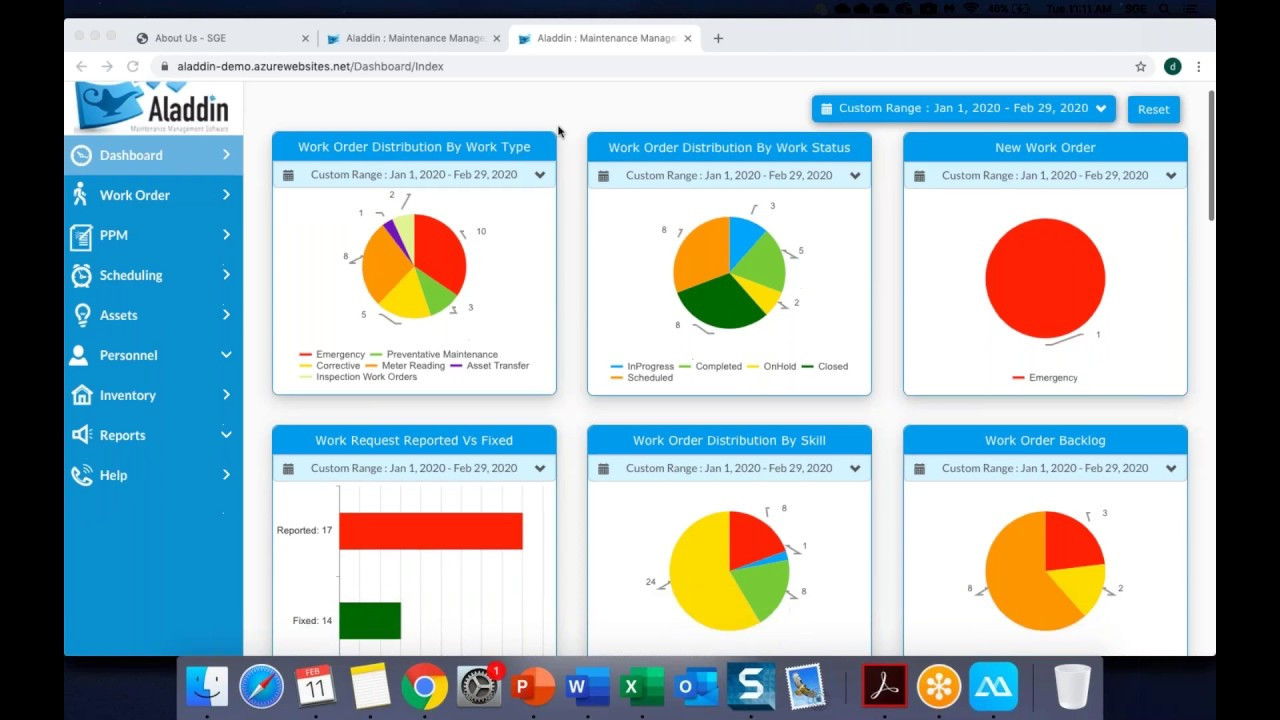
Task: Launch Microsoft Excel from the dock
Action: pyautogui.click(x=641, y=687)
